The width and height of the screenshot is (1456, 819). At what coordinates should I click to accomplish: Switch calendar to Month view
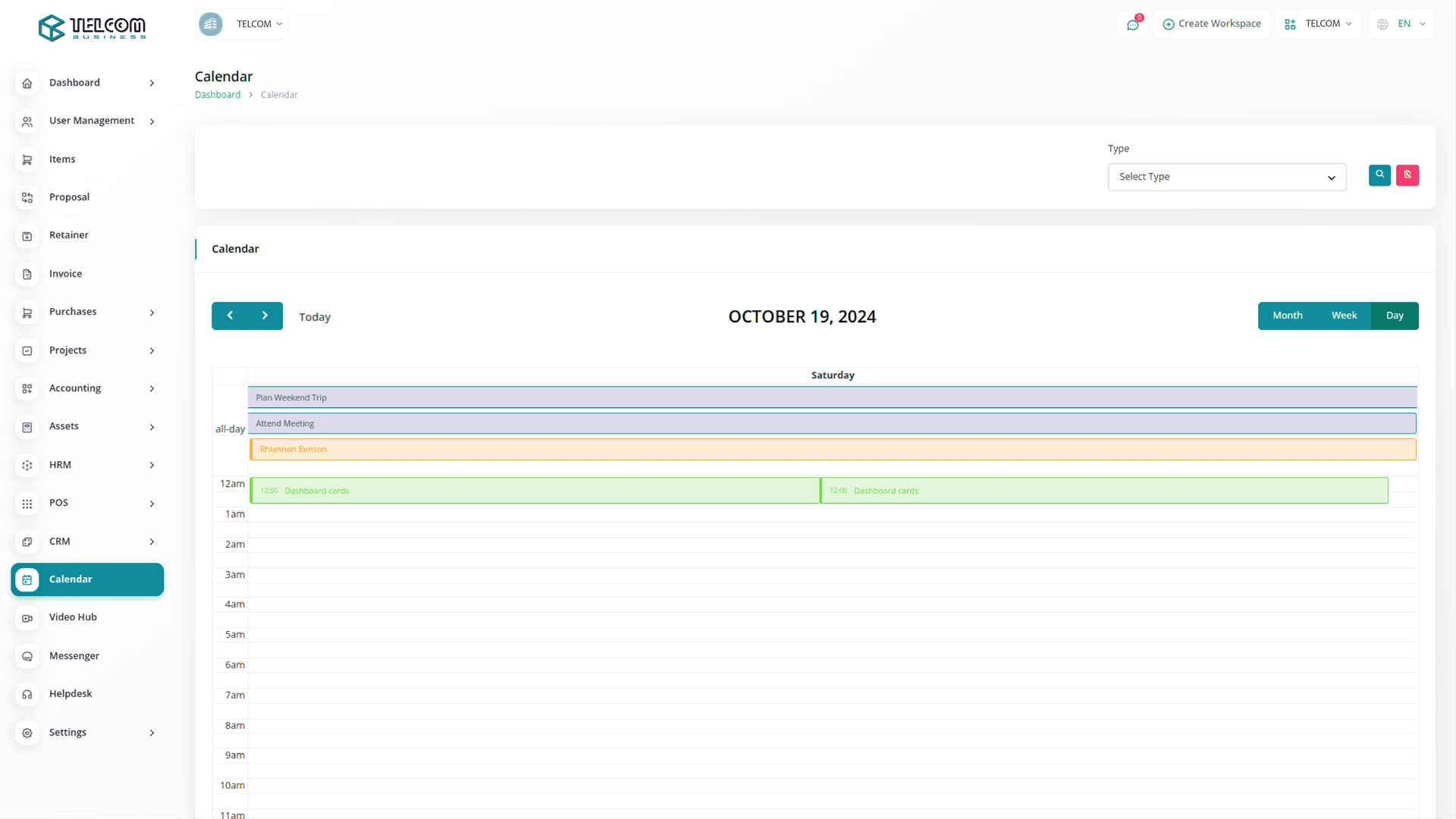coord(1287,315)
